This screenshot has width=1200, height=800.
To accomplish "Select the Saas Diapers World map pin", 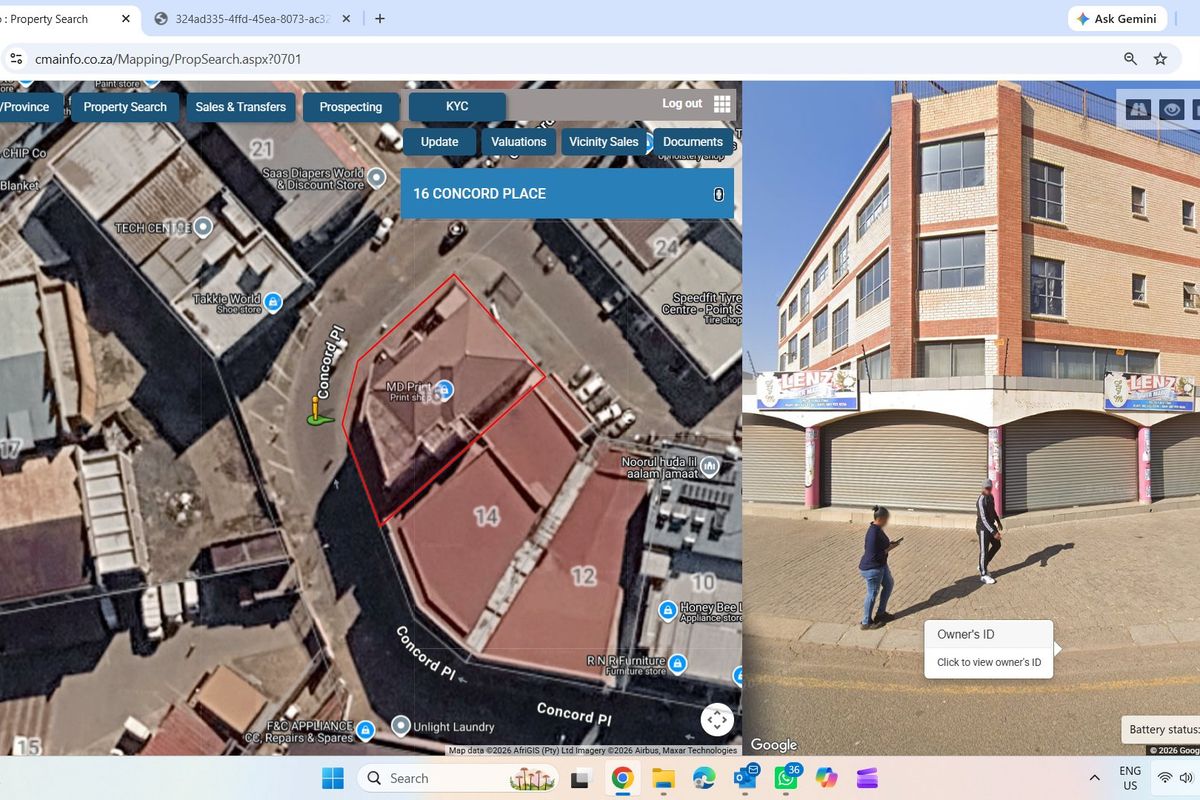I will (x=376, y=178).
